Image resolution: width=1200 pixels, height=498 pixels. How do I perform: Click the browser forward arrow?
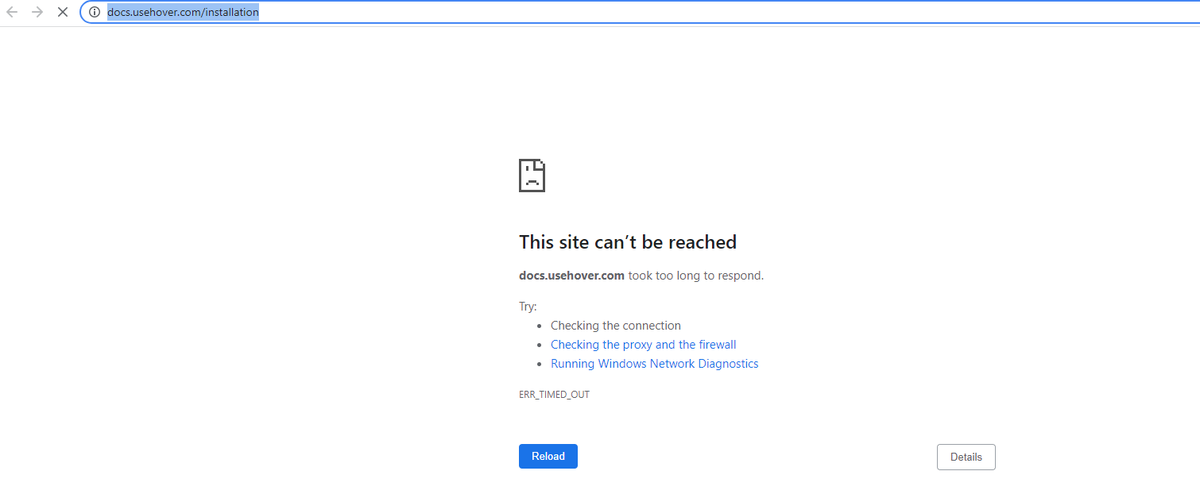tap(38, 12)
